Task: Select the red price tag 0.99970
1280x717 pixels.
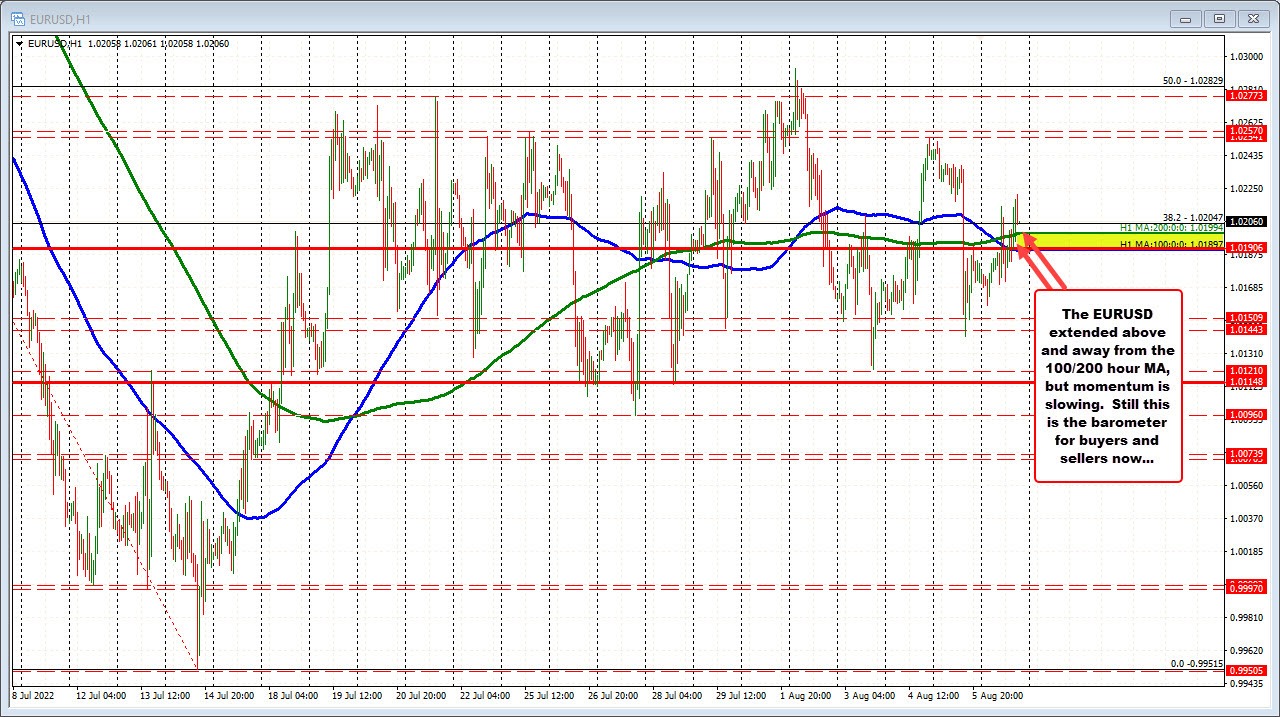Action: 1246,589
